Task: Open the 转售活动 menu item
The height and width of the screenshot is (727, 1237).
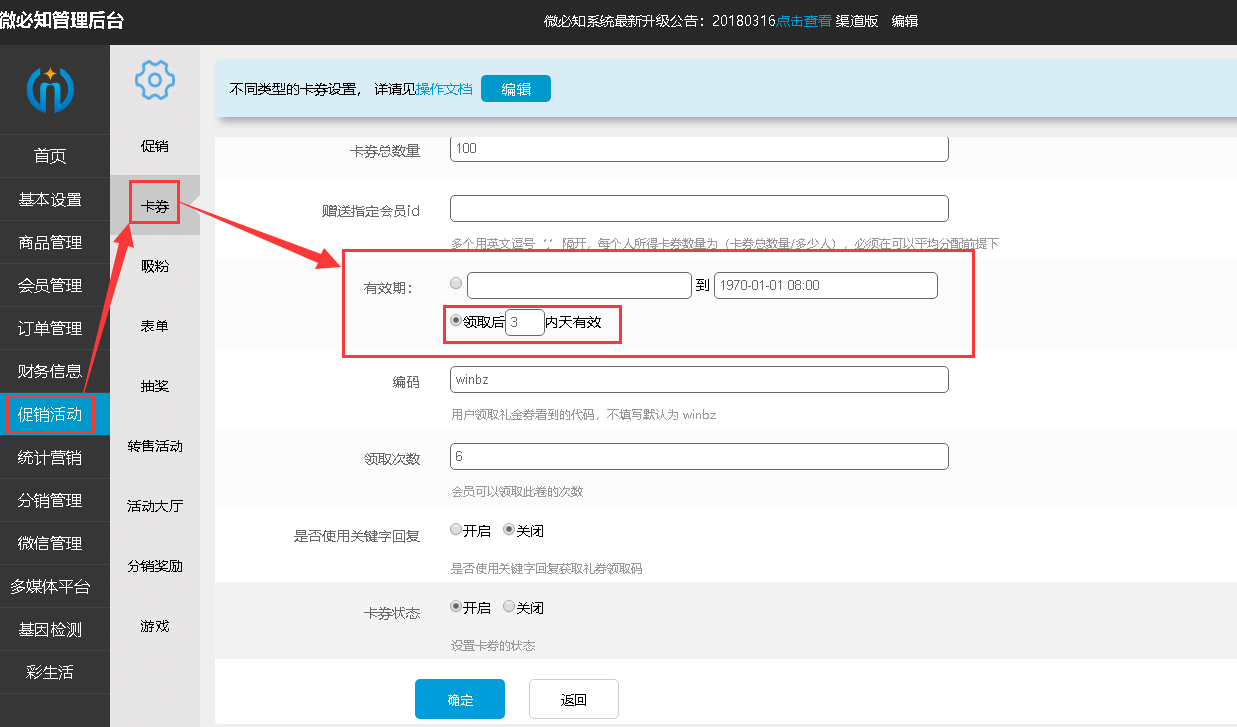Action: pyautogui.click(x=154, y=446)
